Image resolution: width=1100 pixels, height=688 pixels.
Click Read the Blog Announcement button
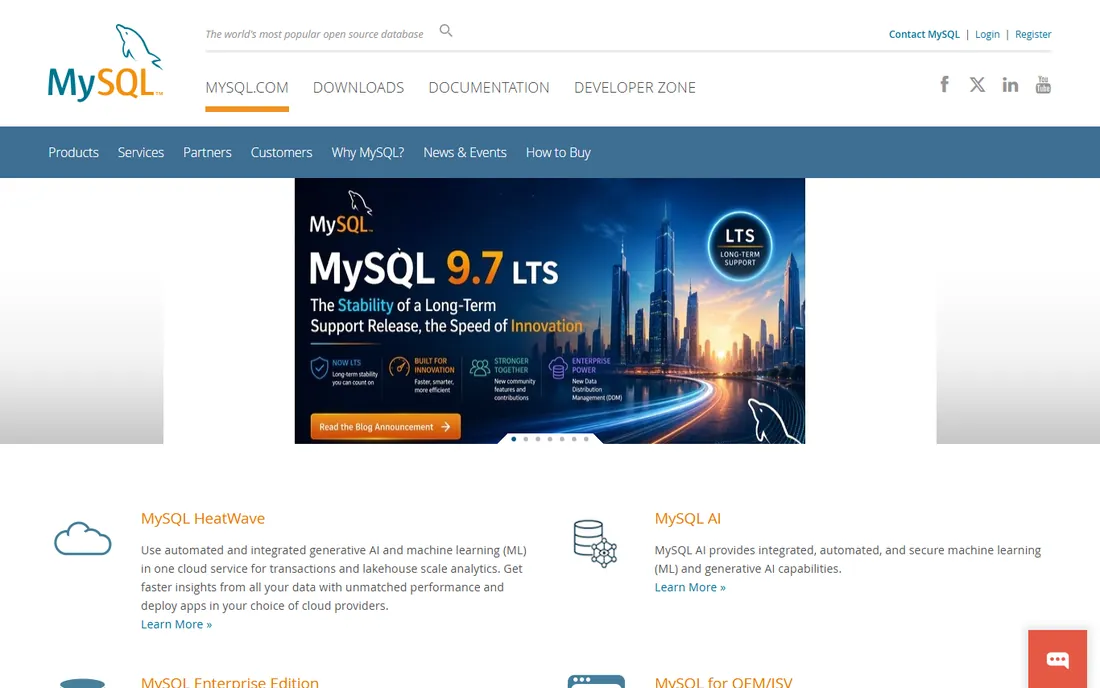(385, 426)
